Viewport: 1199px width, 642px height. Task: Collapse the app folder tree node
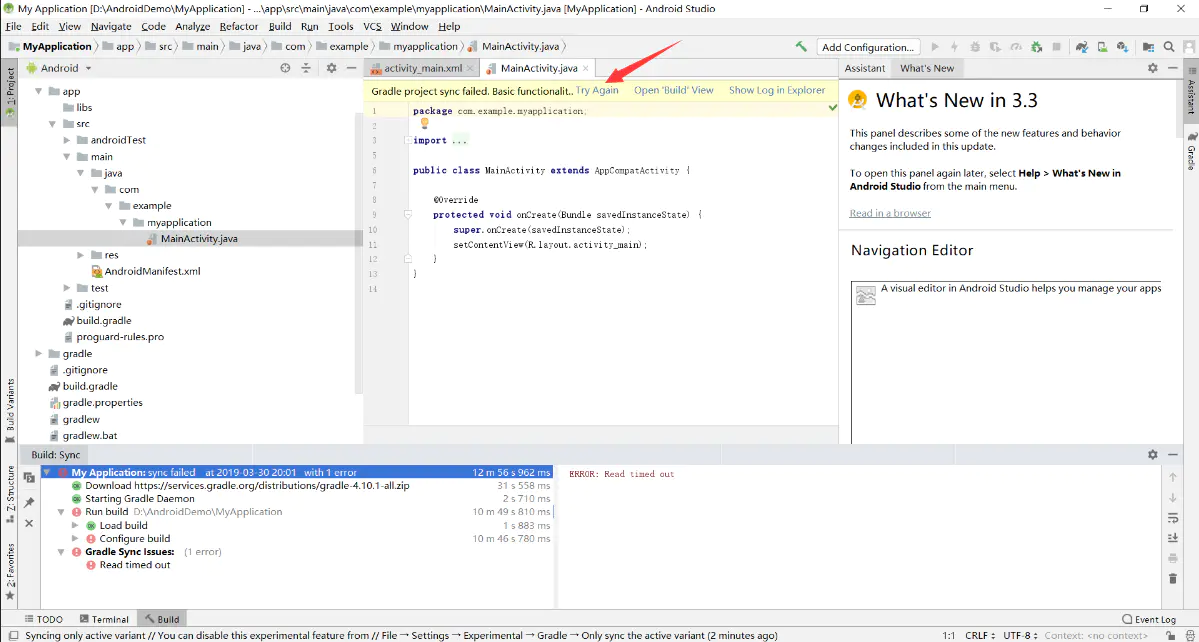(38, 91)
